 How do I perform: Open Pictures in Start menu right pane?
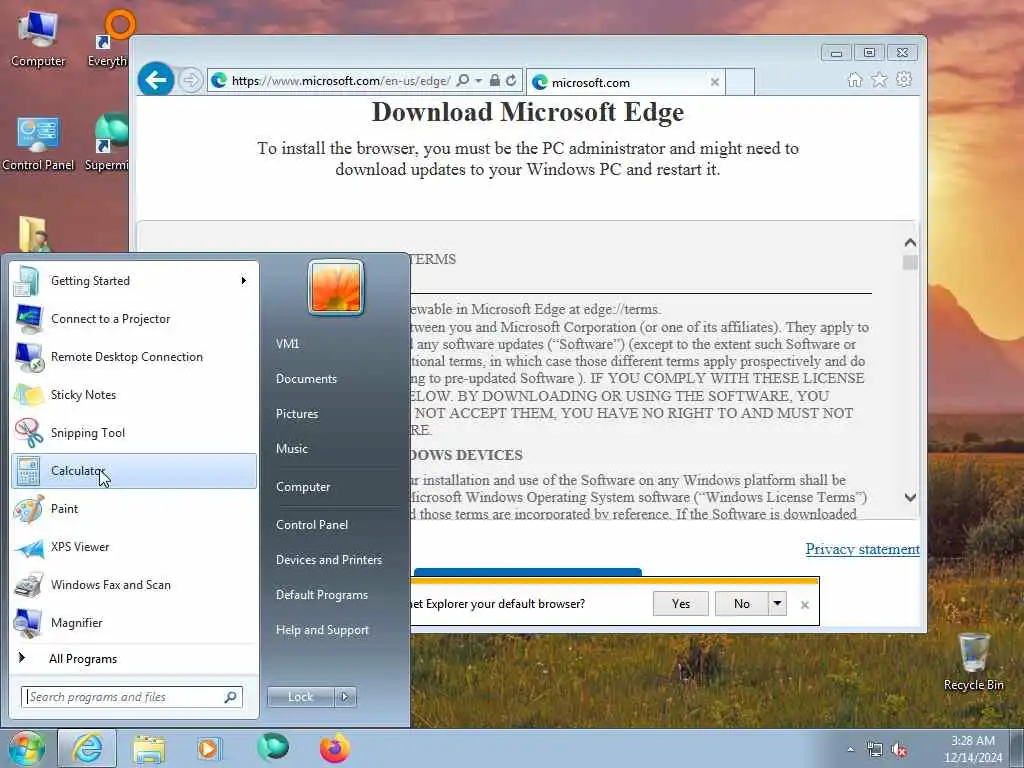(x=297, y=414)
